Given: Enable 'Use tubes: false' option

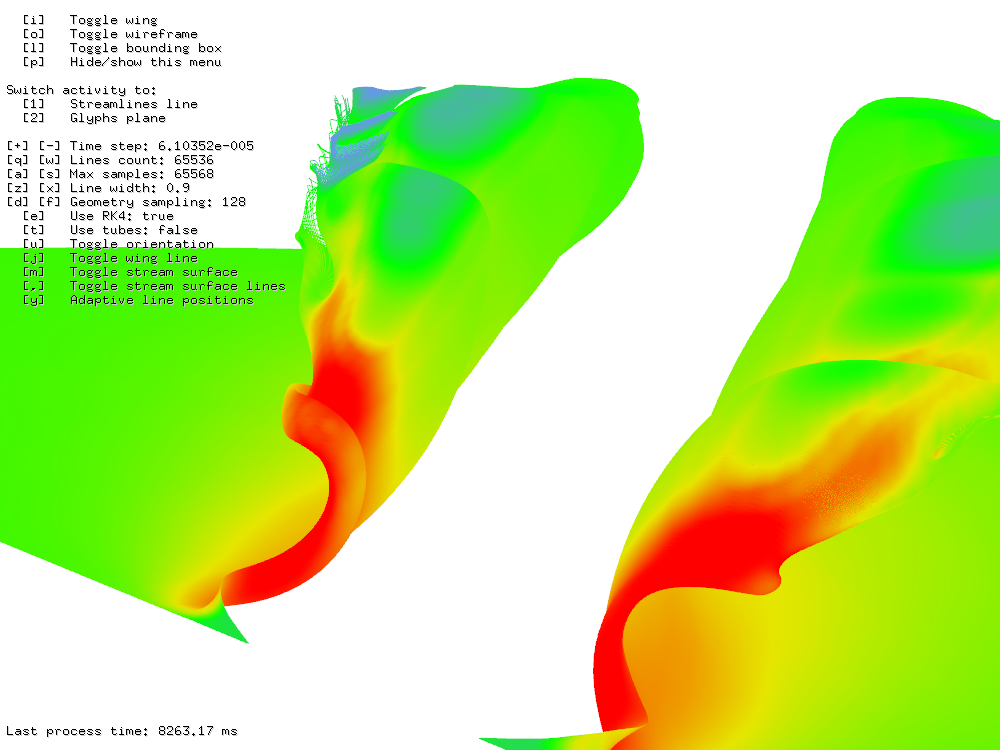Looking at the screenshot, I should click(x=133, y=230).
